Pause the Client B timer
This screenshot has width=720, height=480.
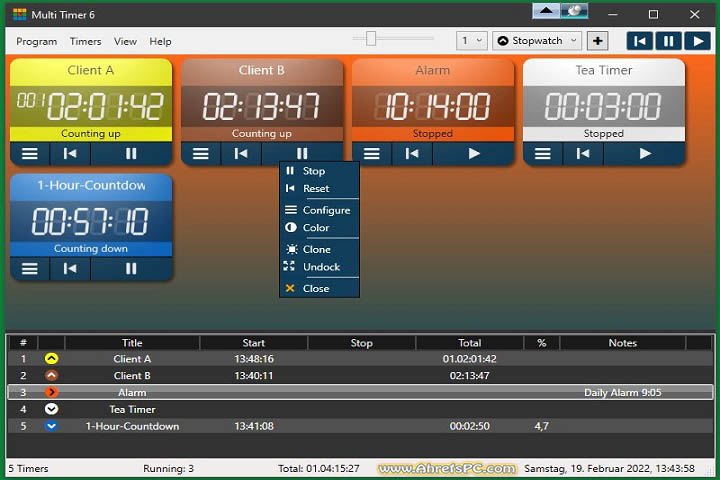302,153
